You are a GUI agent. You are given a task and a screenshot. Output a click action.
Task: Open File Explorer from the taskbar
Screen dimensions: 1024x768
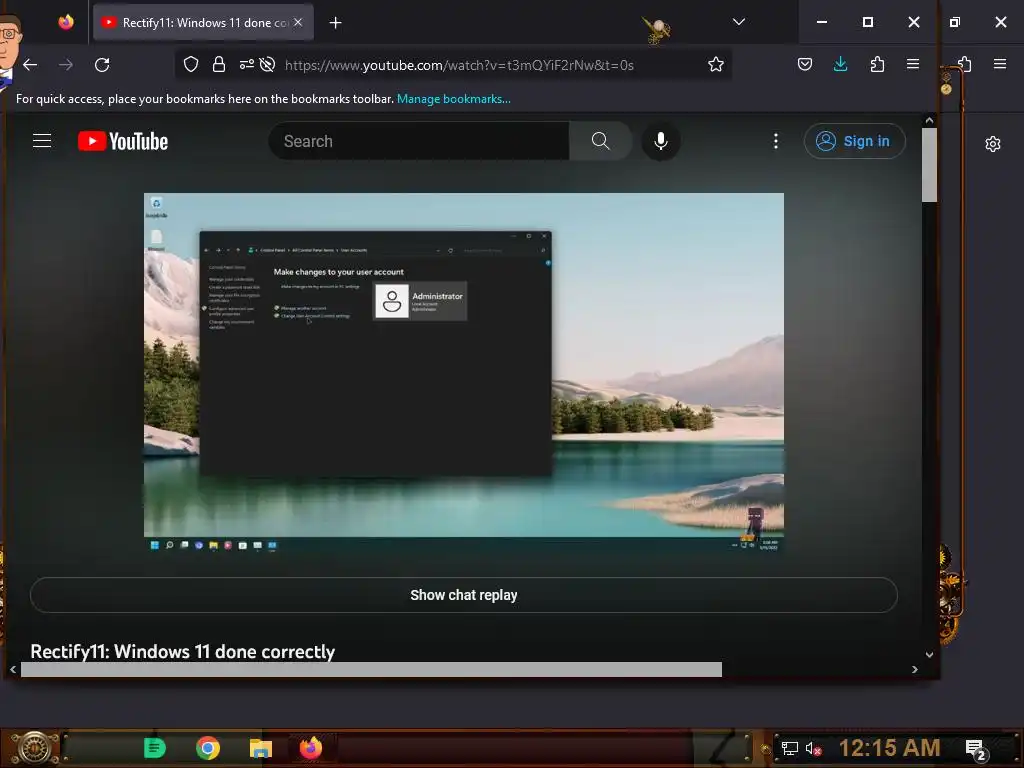click(x=261, y=748)
